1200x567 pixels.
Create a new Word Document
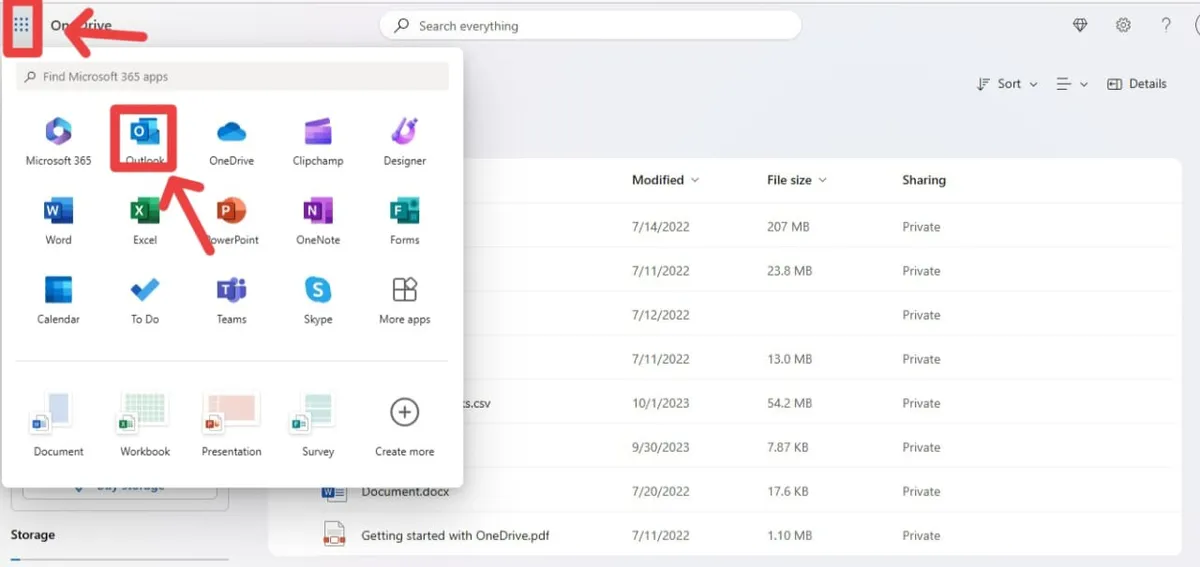tap(58, 424)
